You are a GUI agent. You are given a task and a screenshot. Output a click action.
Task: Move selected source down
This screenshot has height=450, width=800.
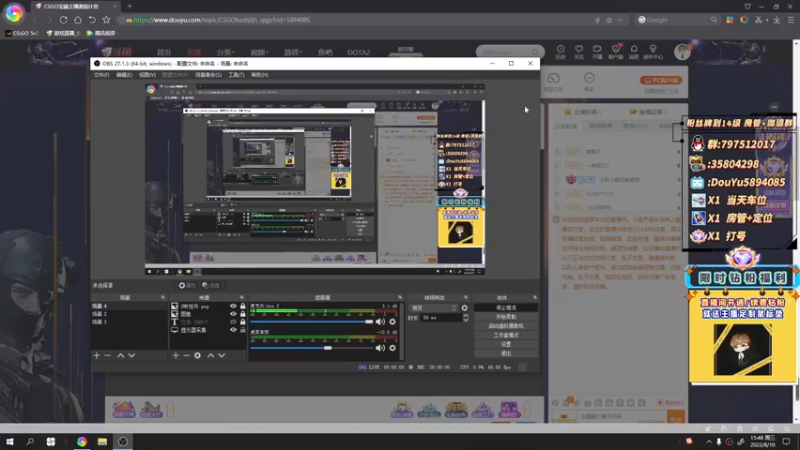pyautogui.click(x=221, y=355)
